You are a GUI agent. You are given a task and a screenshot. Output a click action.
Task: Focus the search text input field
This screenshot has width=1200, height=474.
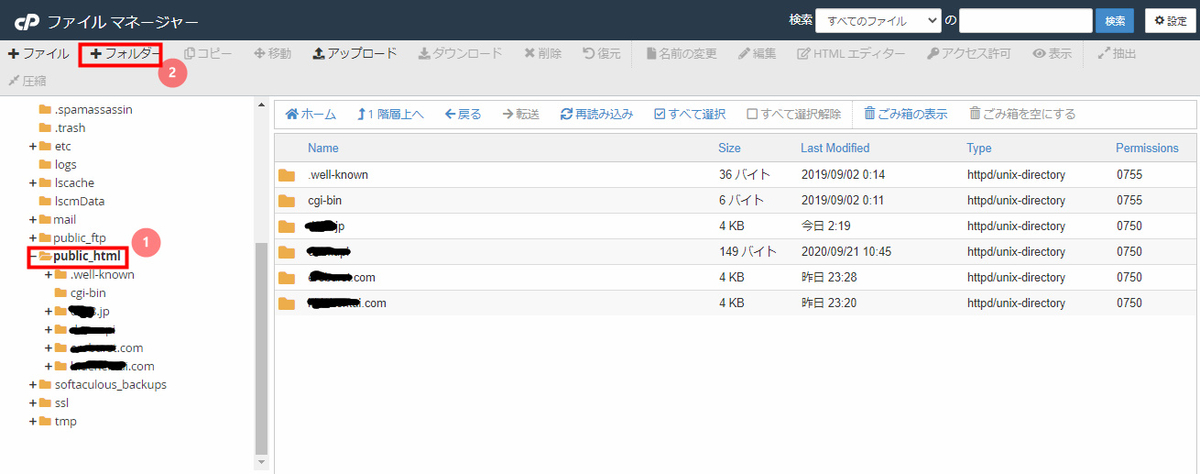[x=1026, y=20]
